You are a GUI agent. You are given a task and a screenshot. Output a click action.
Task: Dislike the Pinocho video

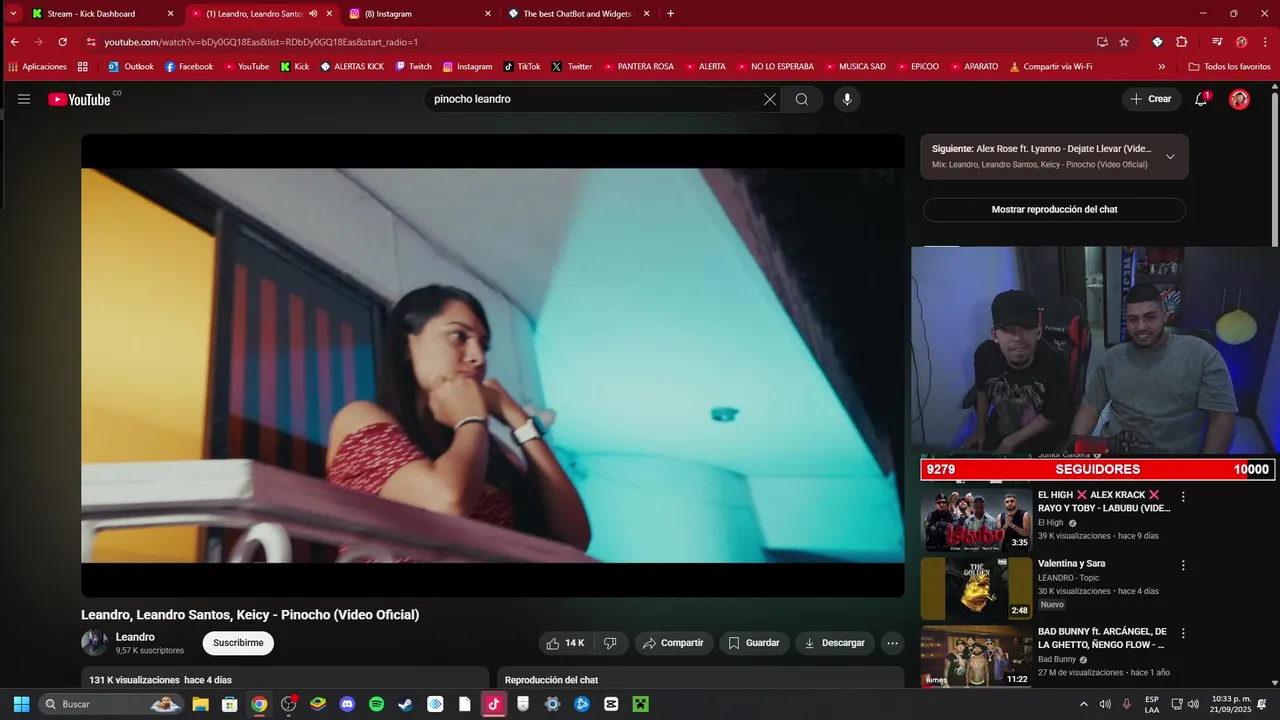(x=610, y=643)
